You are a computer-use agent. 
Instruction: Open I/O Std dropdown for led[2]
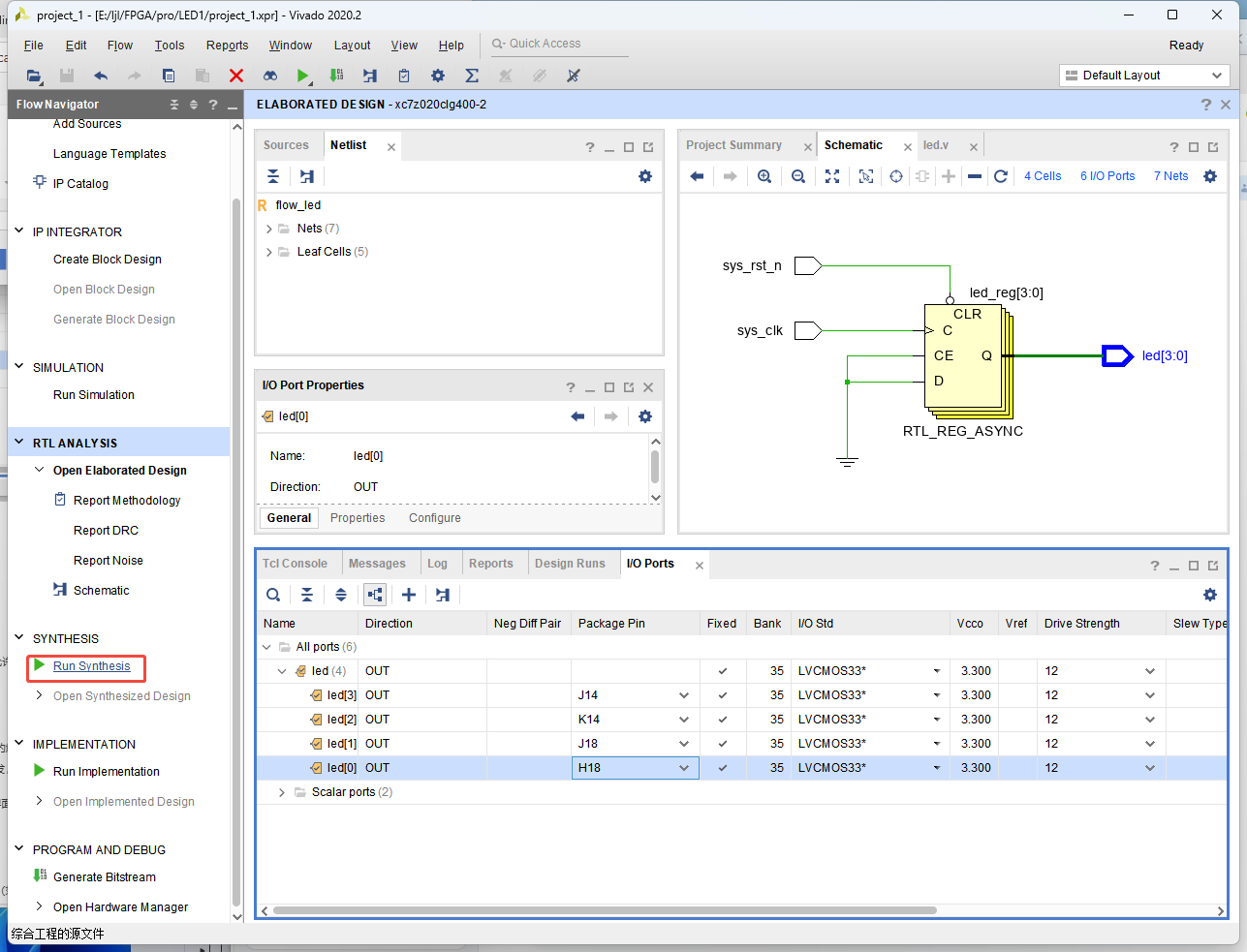tap(937, 720)
